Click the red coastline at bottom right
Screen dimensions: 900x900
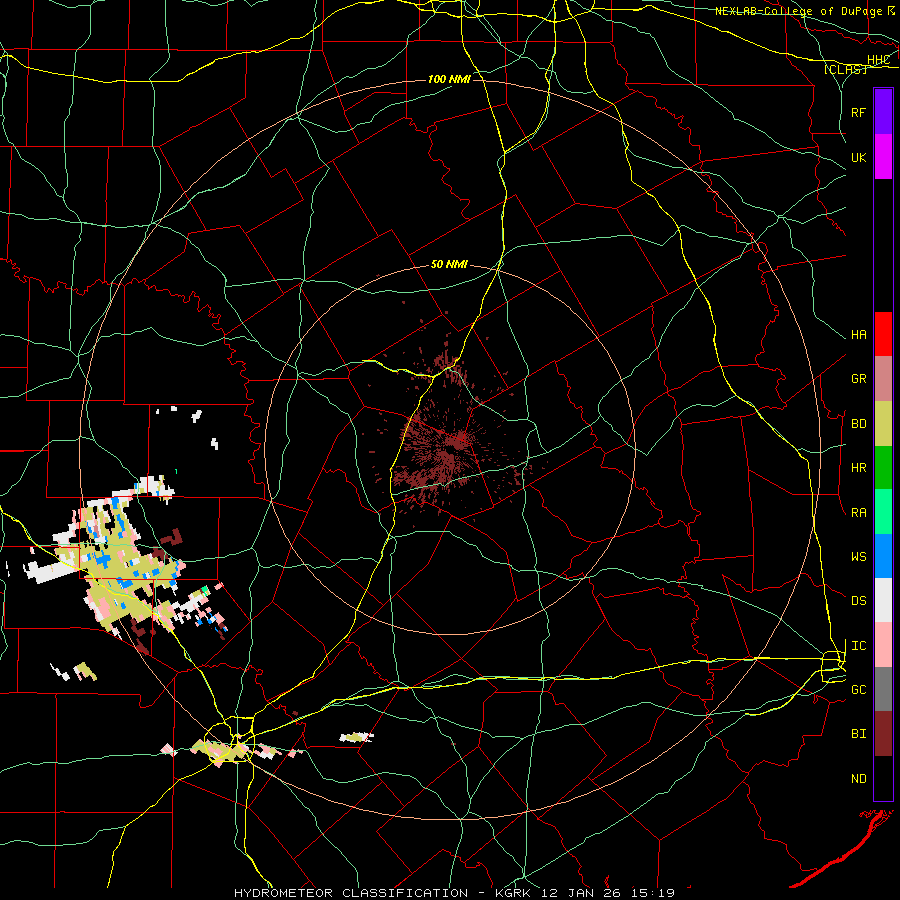[842, 849]
